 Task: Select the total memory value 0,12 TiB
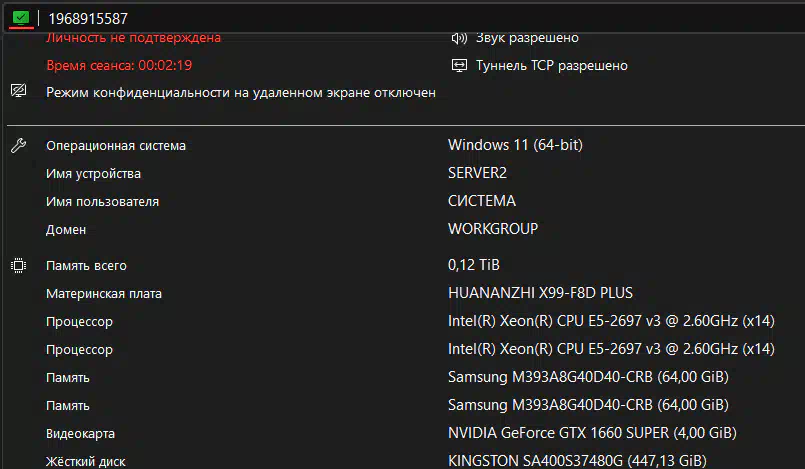pos(474,265)
